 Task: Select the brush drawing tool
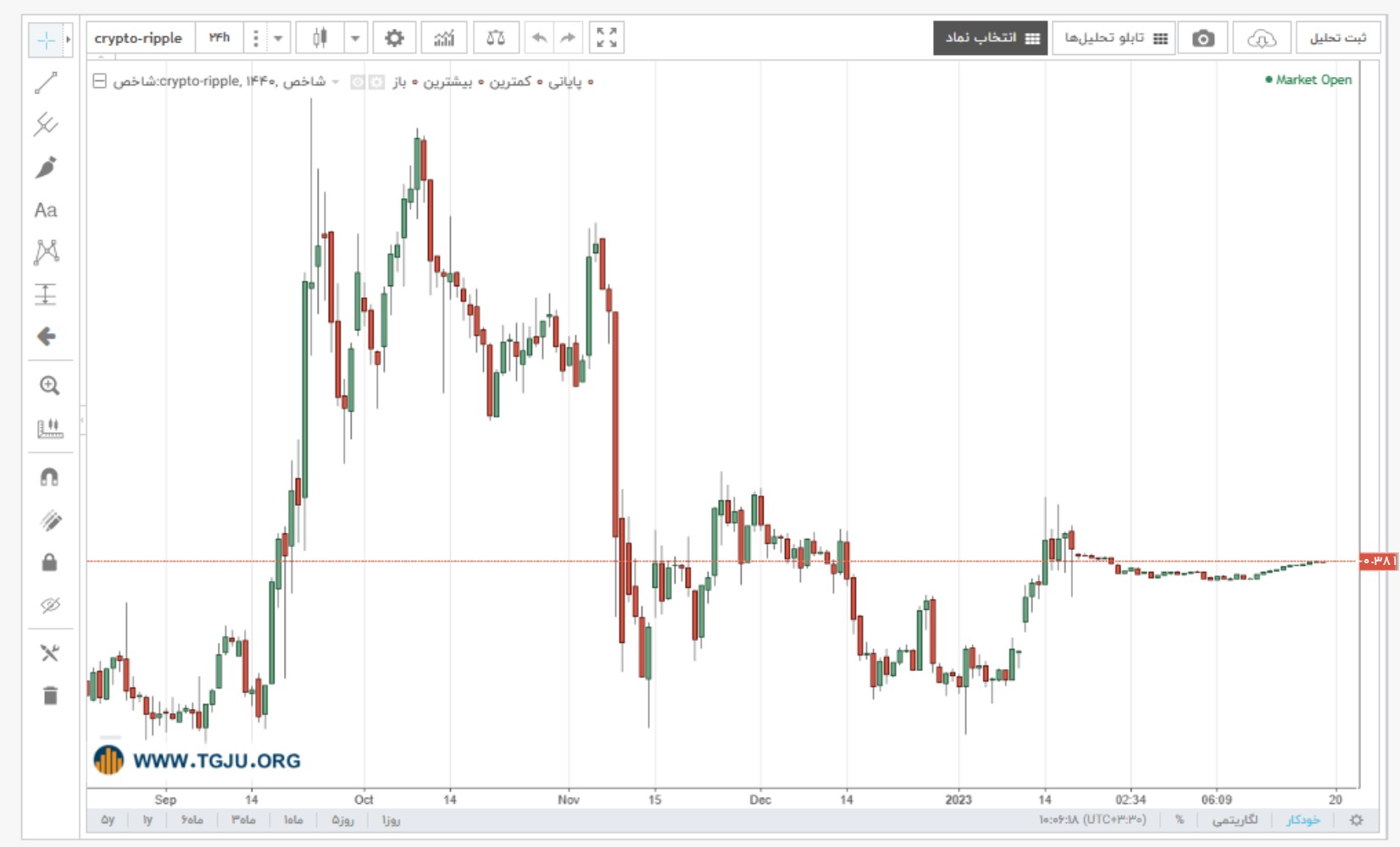(x=46, y=167)
